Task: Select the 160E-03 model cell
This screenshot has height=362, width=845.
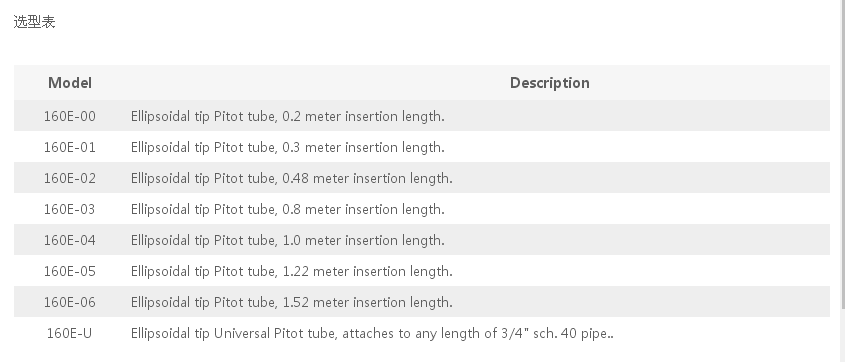Action: tap(70, 210)
